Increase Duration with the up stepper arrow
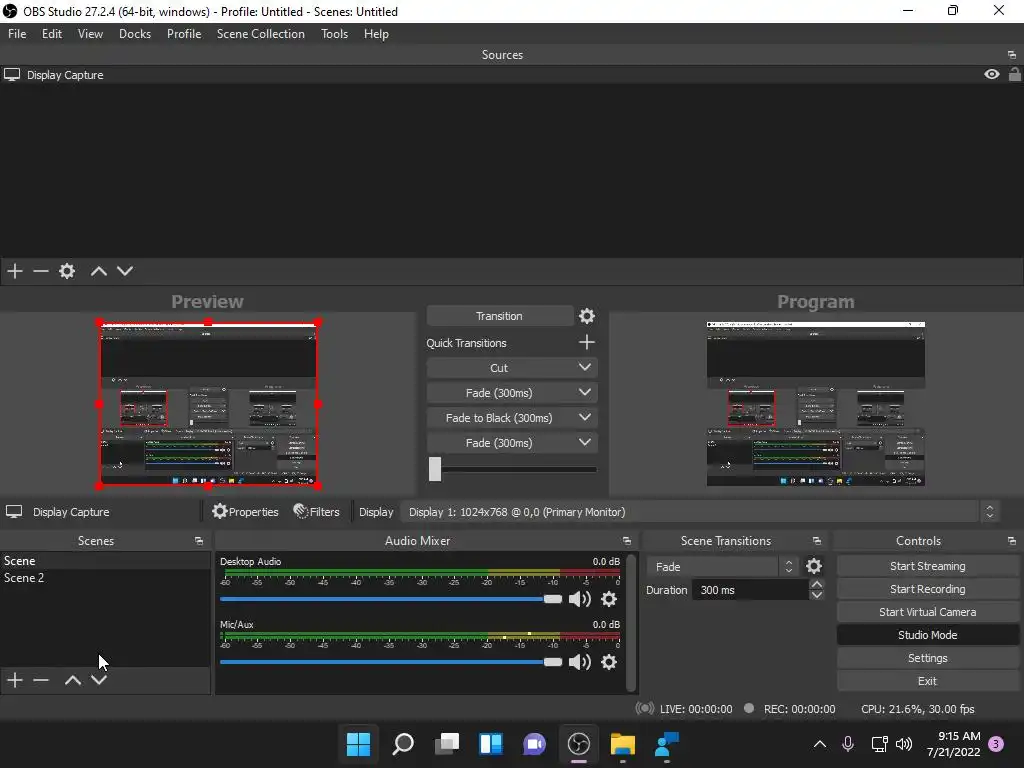Image resolution: width=1024 pixels, height=768 pixels. (816, 584)
